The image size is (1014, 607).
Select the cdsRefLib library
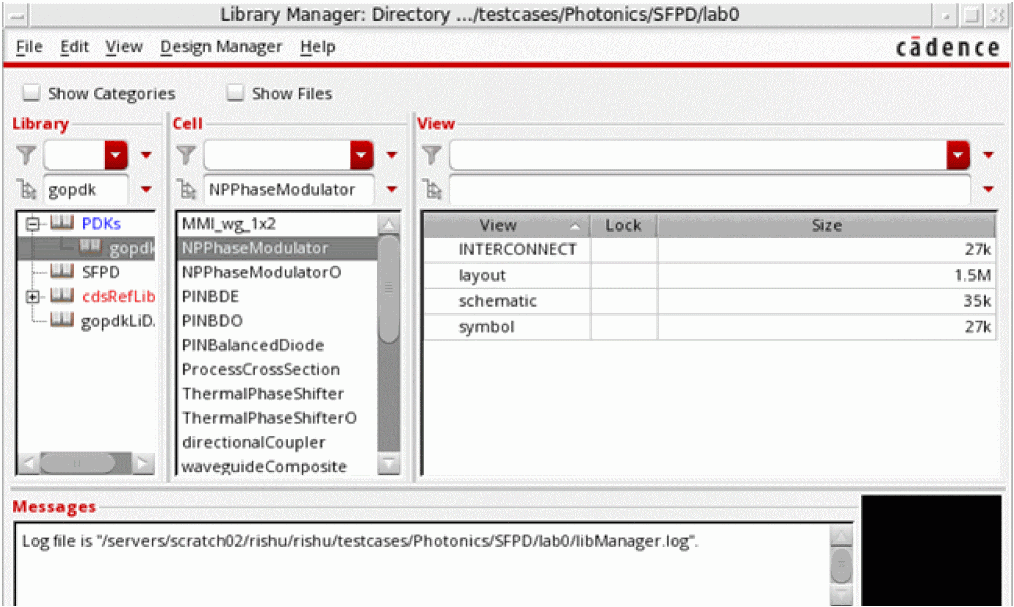(118, 296)
